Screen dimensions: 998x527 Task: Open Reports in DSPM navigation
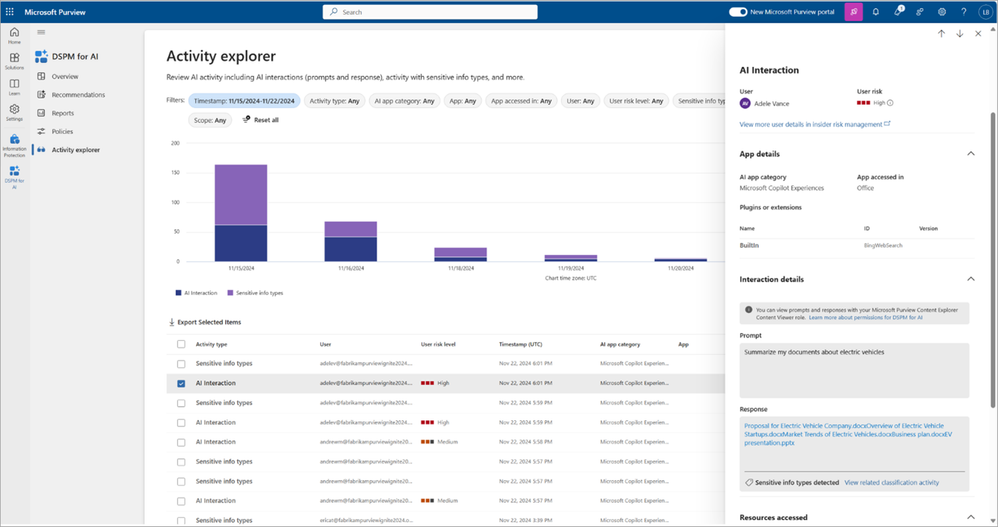pos(62,113)
